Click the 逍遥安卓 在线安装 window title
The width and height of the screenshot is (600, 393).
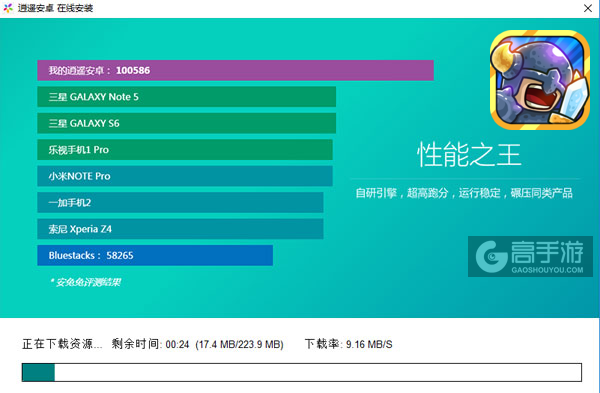pos(55,8)
